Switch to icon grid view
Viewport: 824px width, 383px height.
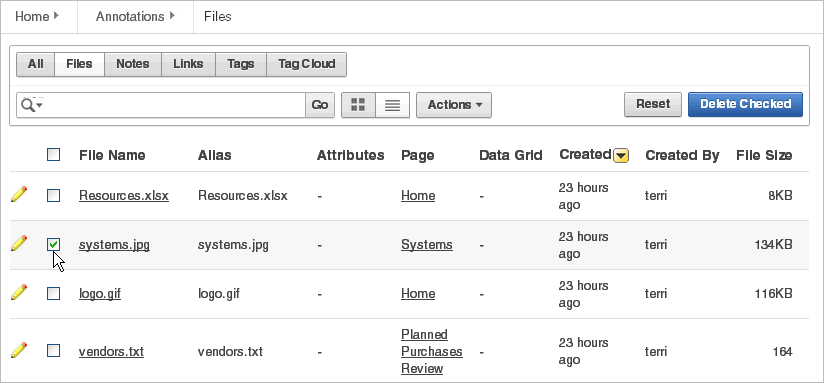click(358, 105)
